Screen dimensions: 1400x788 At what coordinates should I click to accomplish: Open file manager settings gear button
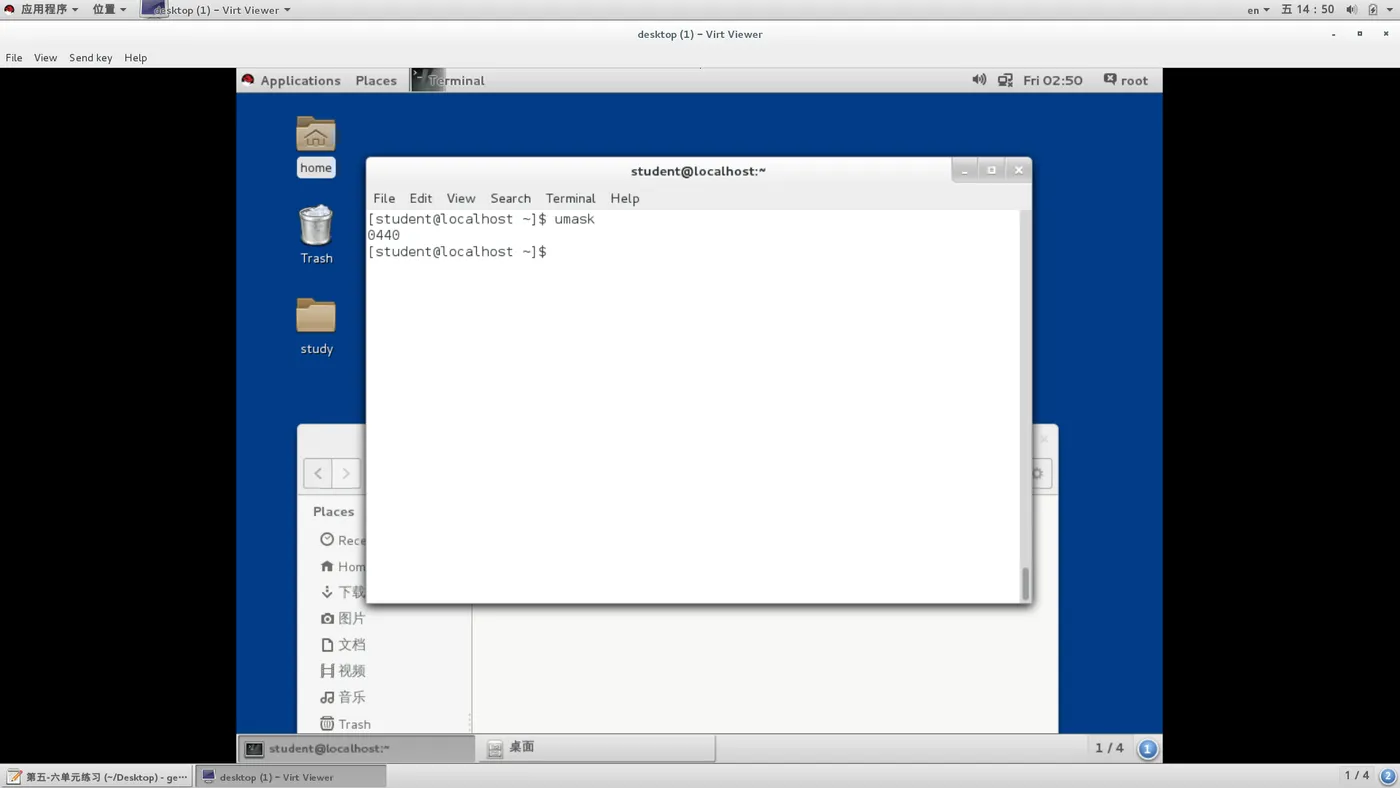(x=1038, y=473)
